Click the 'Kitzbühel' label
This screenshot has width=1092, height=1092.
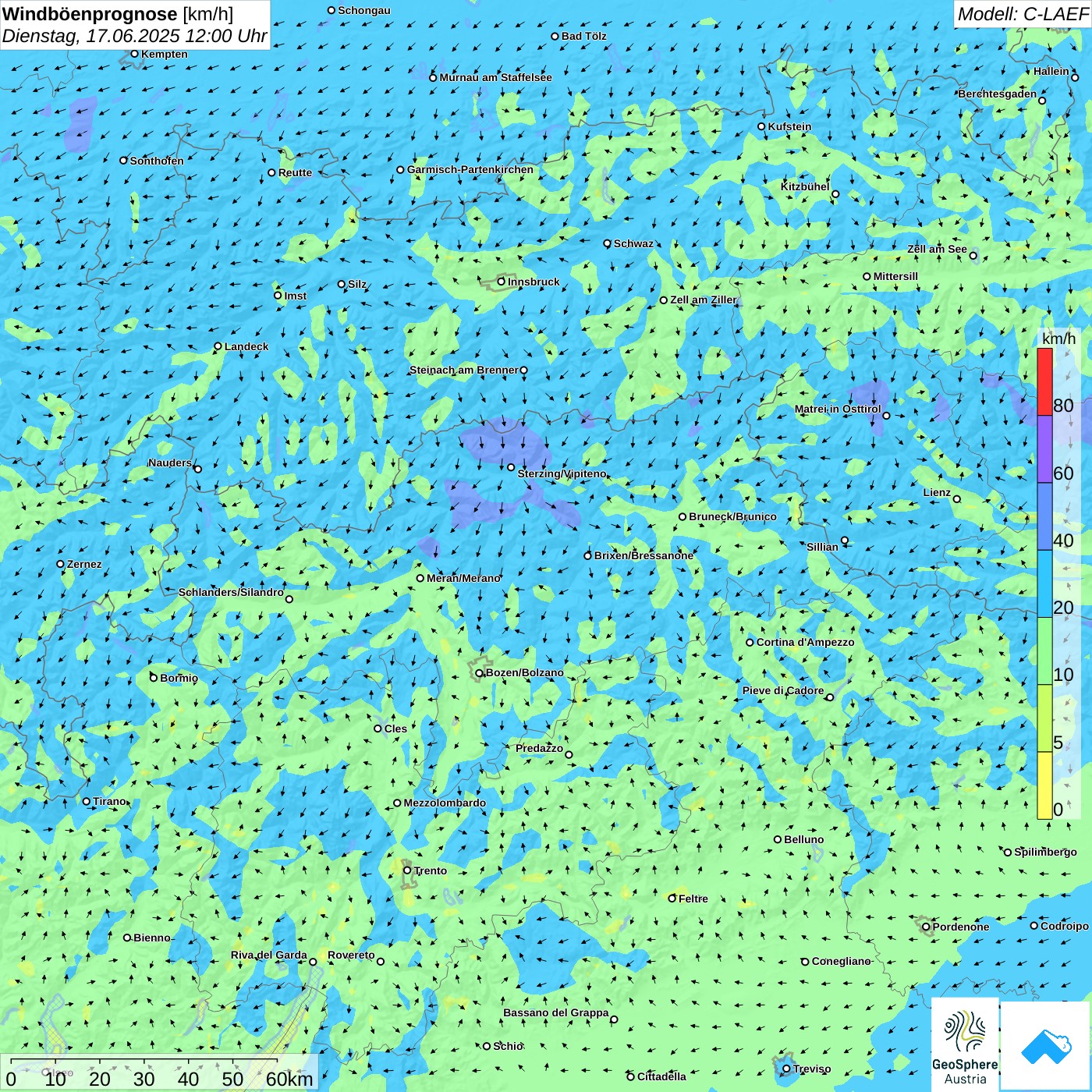(x=805, y=186)
